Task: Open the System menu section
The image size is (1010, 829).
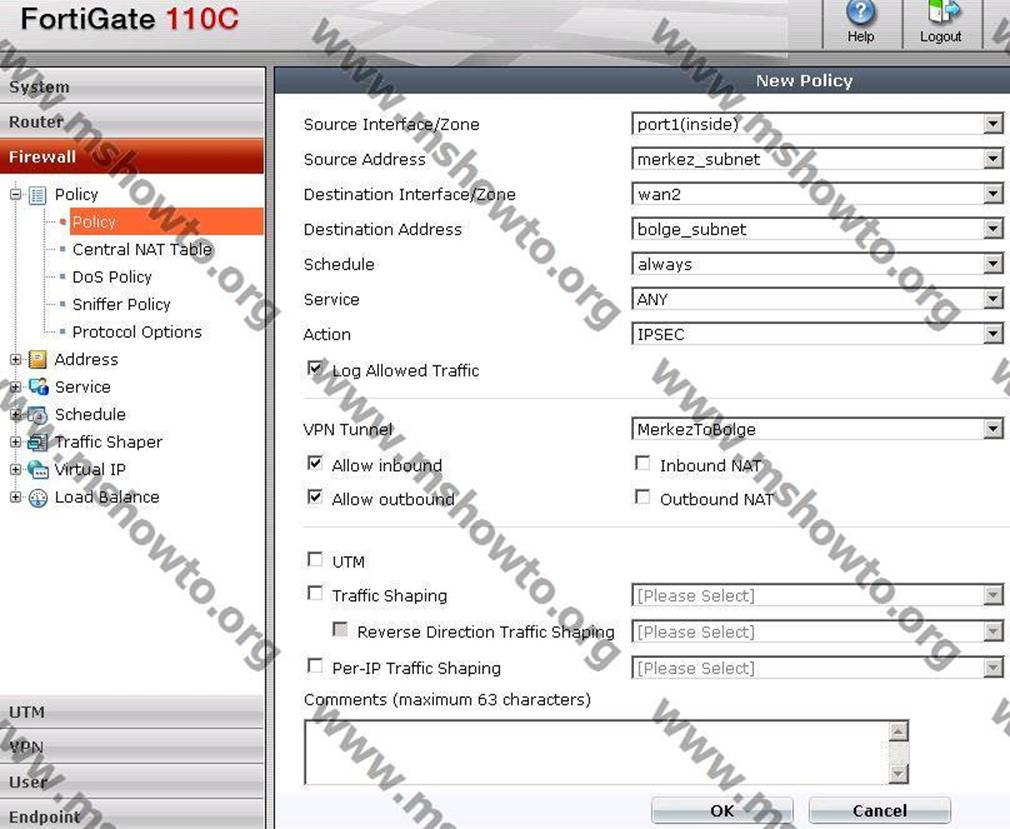Action: [132, 87]
